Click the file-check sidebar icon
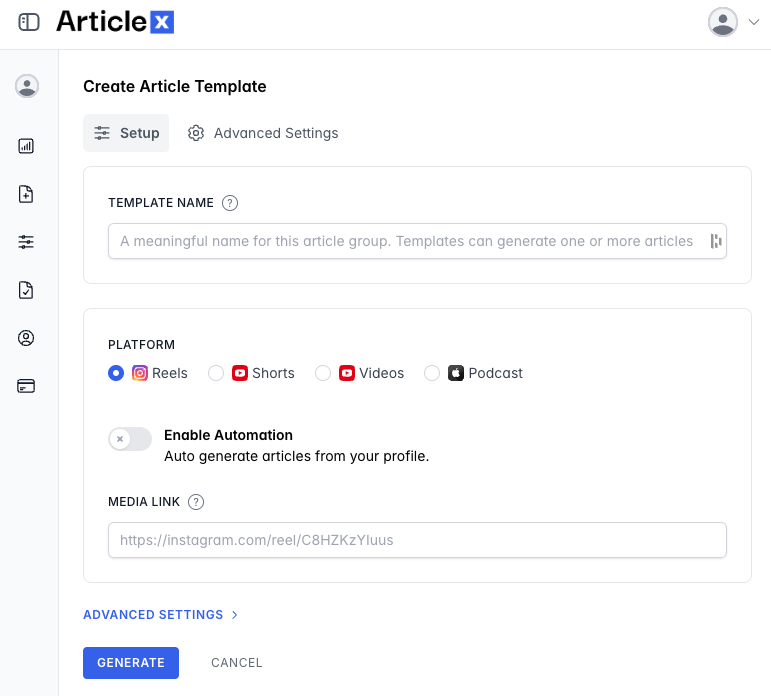Viewport: 771px width, 696px height. [27, 290]
